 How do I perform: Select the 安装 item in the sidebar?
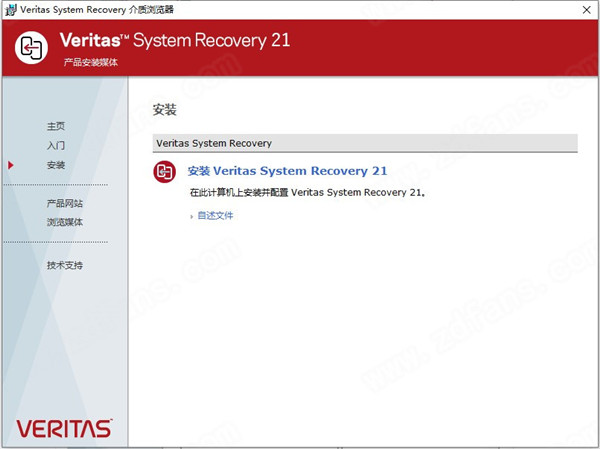pyautogui.click(x=56, y=165)
